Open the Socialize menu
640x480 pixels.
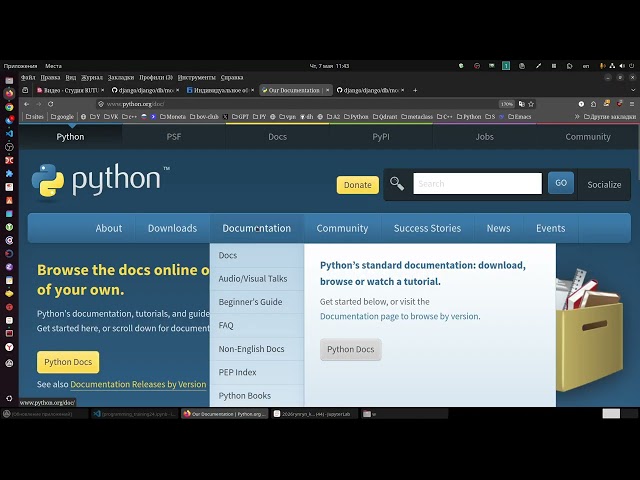point(604,184)
